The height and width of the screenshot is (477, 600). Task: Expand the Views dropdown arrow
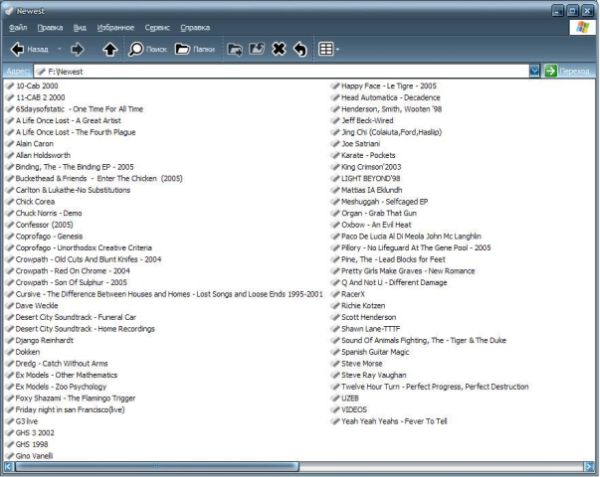tap(337, 49)
